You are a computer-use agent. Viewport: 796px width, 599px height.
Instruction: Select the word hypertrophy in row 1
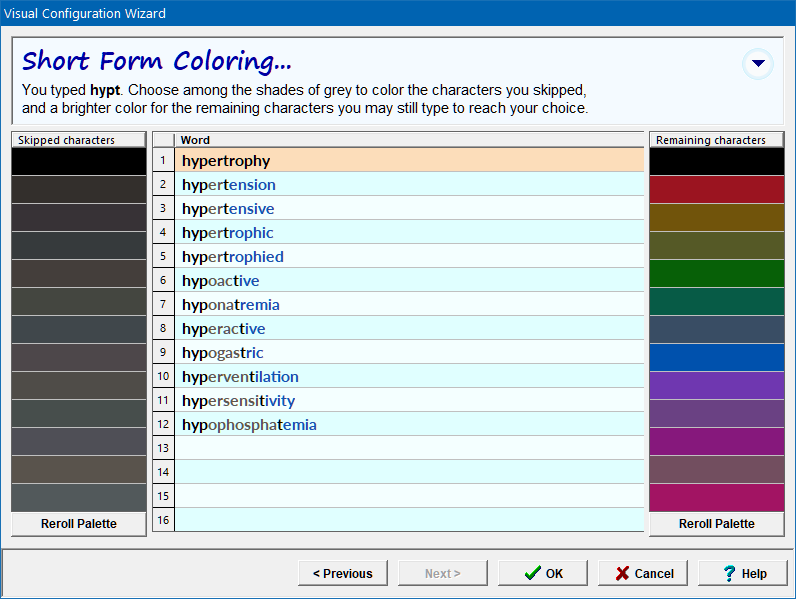point(226,161)
